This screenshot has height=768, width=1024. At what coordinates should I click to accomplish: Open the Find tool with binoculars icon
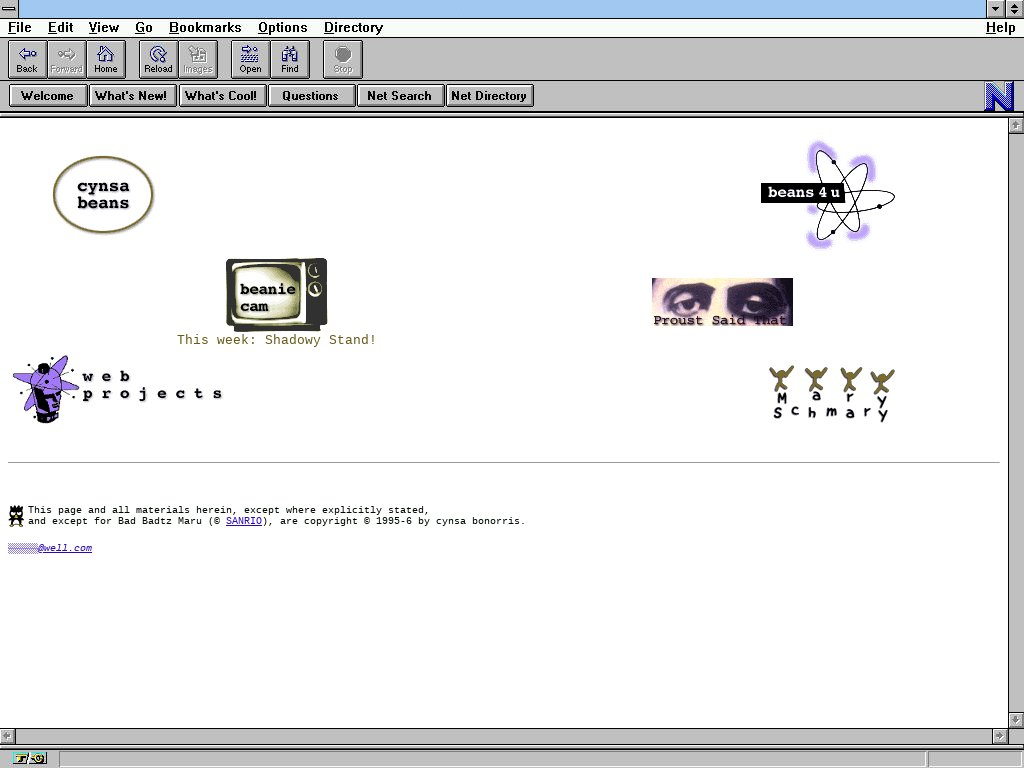pos(289,59)
